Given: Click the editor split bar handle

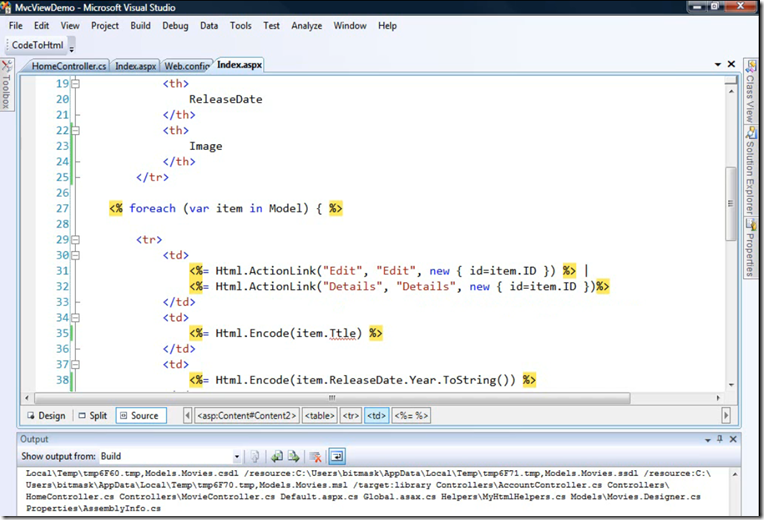Looking at the screenshot, I should pos(731,80).
